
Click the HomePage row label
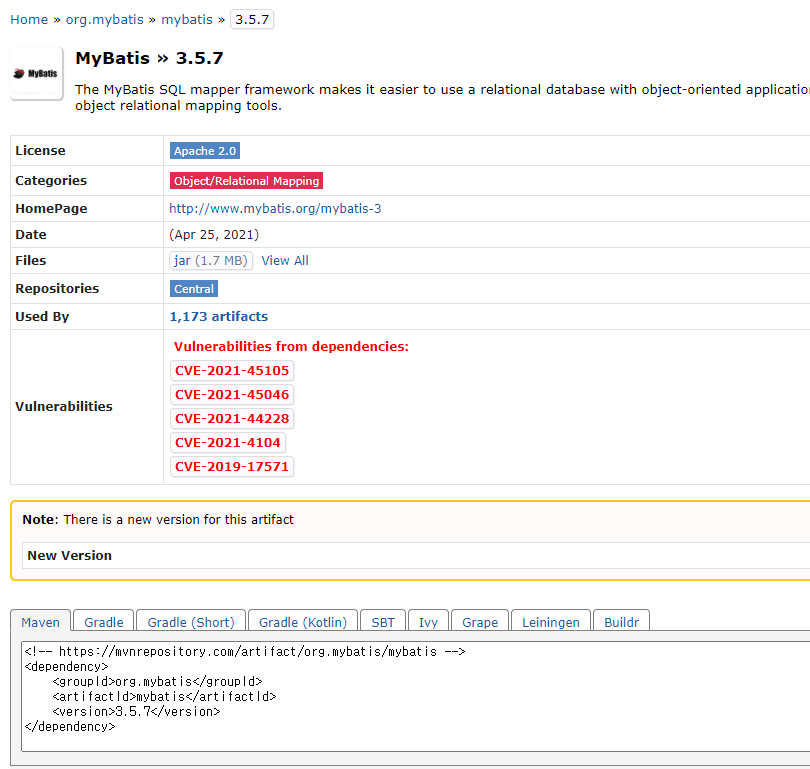pyautogui.click(x=51, y=209)
